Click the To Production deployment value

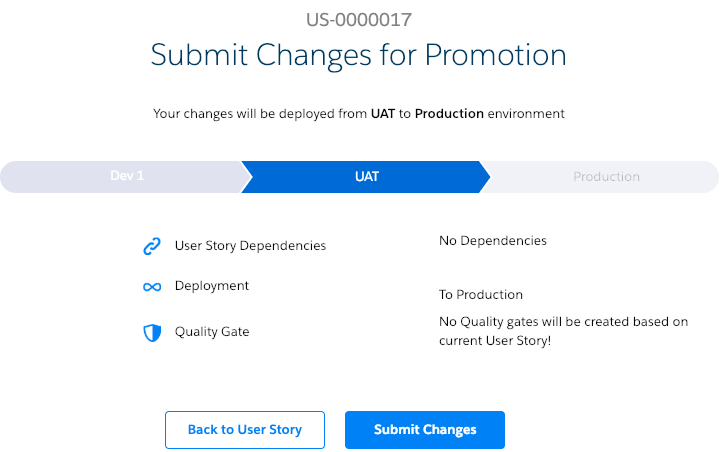point(481,295)
